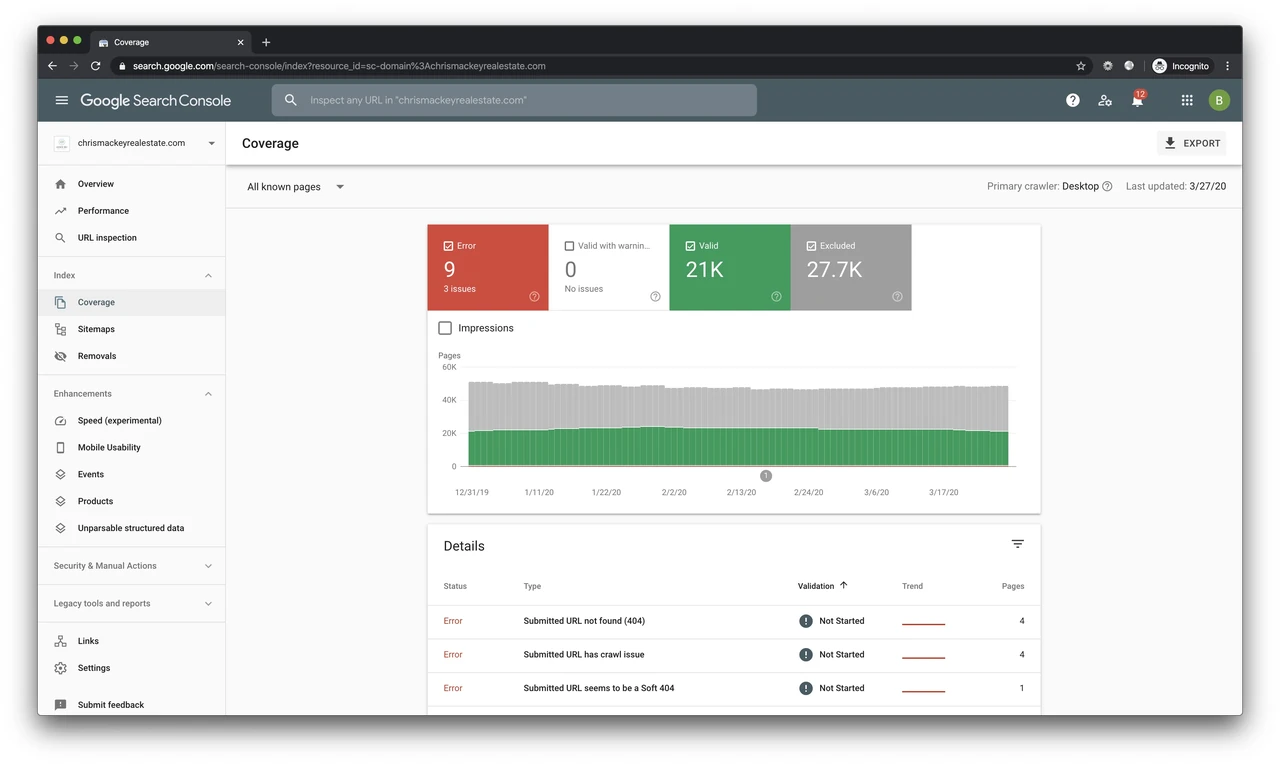1280x765 pixels.
Task: Click help icon on Valid with warnings card
Action: [x=655, y=296]
